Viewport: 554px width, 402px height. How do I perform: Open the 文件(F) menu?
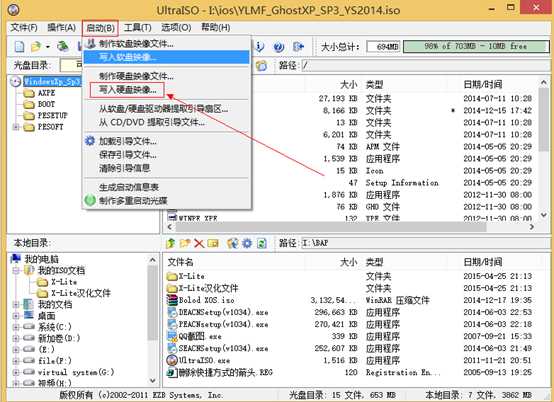click(24, 28)
